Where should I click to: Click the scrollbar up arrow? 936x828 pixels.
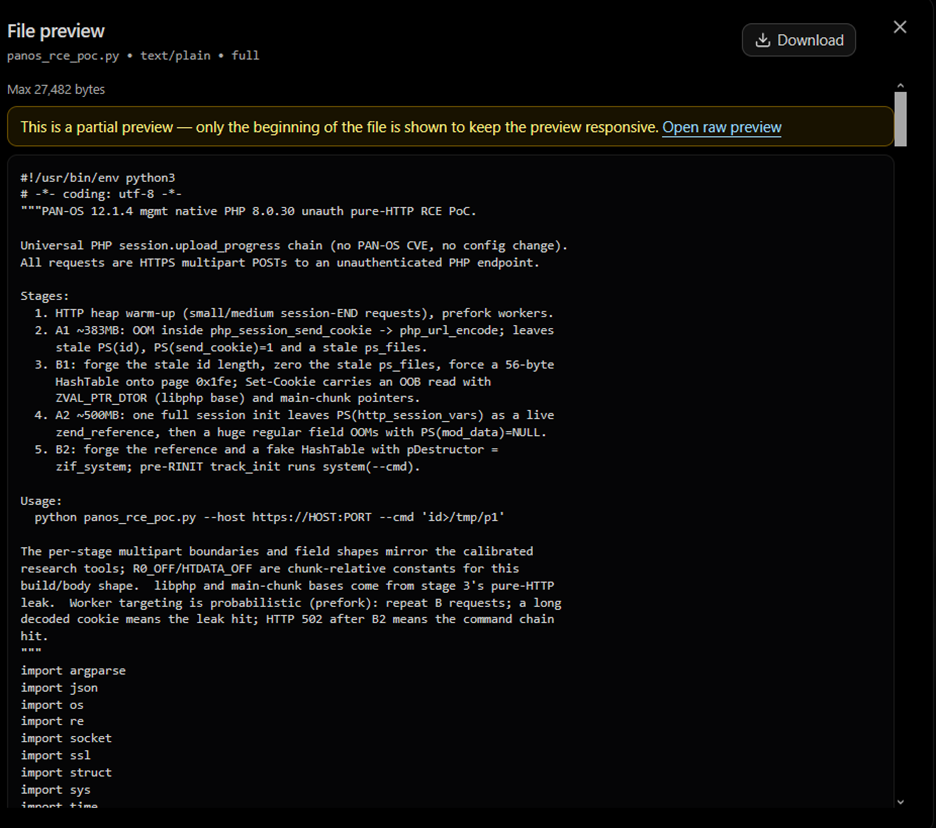coord(900,86)
